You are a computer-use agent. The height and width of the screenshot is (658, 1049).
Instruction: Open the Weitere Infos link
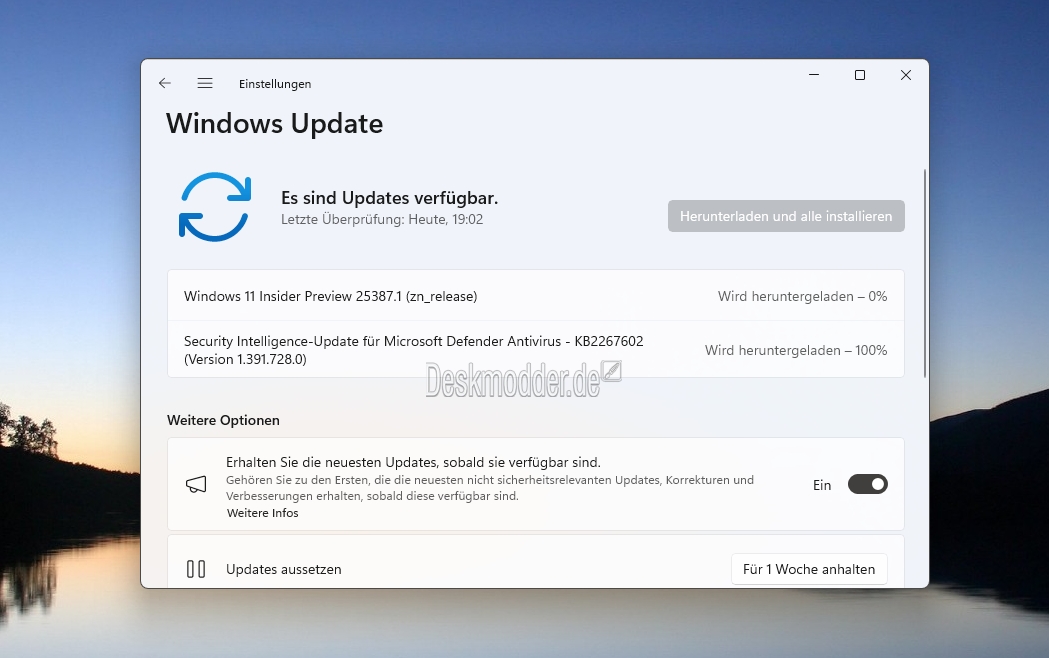coord(262,513)
